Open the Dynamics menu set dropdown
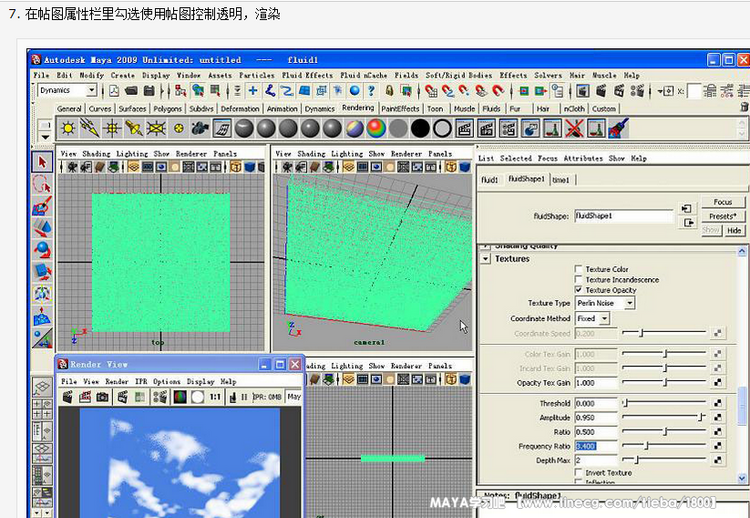This screenshot has height=518, width=750. (x=67, y=90)
